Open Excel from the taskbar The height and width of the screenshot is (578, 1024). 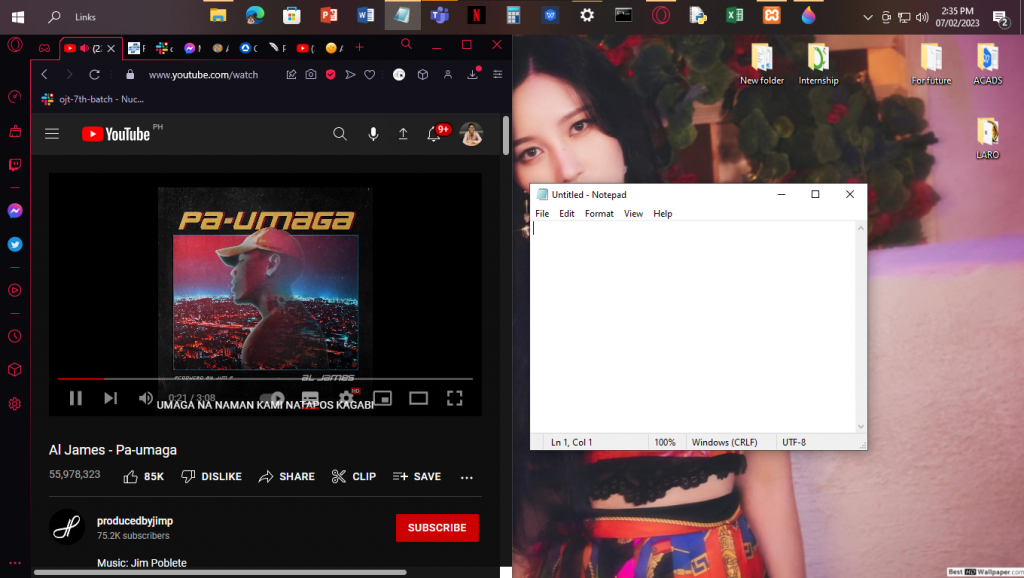click(735, 15)
